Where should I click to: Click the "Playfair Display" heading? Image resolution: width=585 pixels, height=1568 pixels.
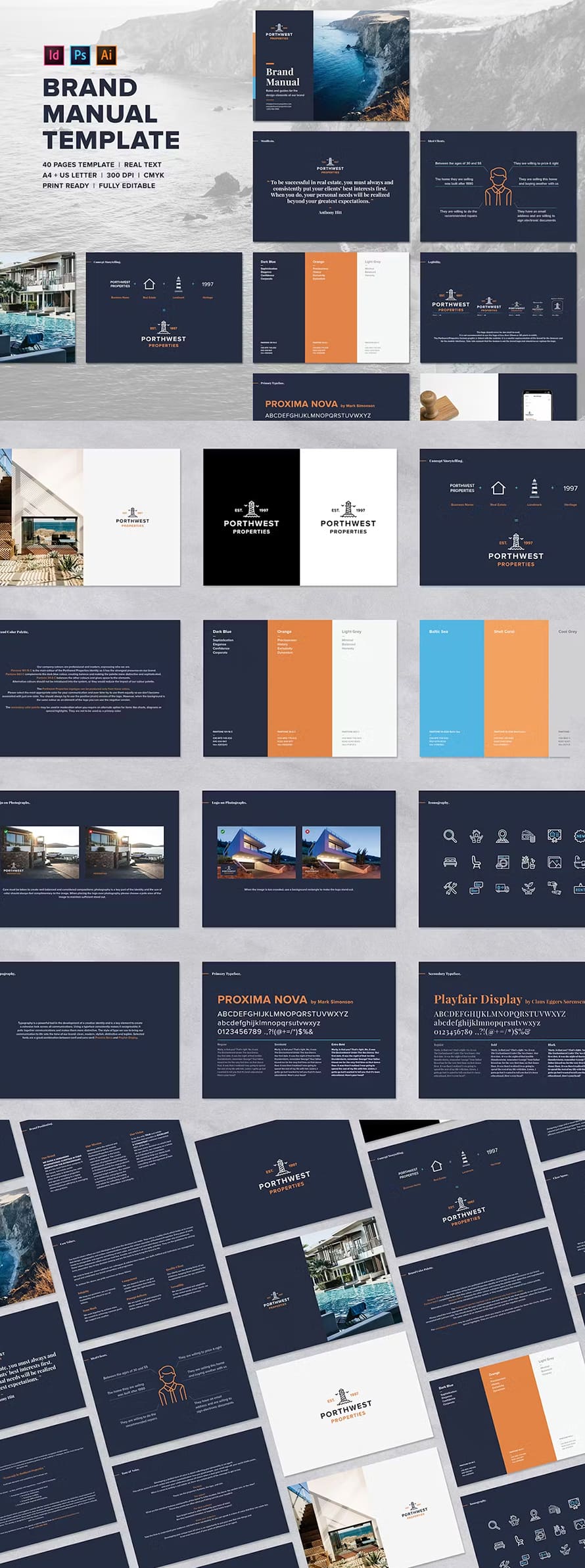click(x=478, y=999)
